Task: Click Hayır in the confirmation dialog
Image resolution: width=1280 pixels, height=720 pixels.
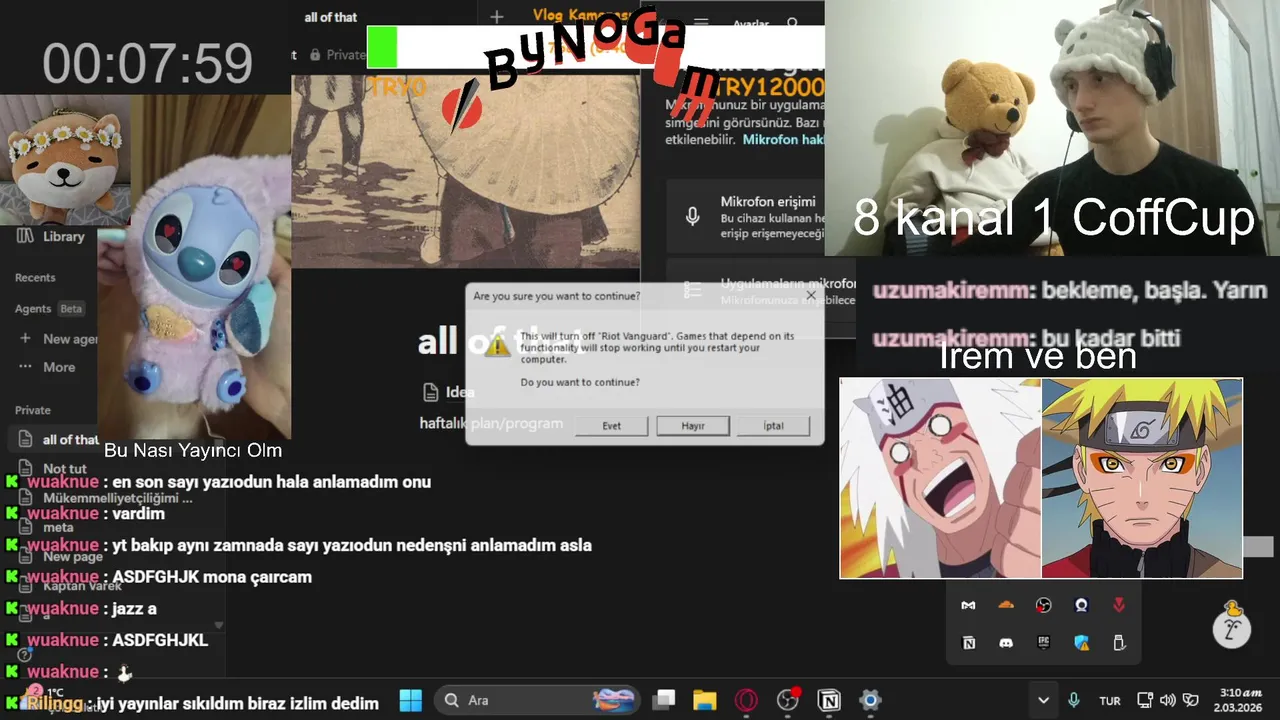Action: click(x=693, y=425)
